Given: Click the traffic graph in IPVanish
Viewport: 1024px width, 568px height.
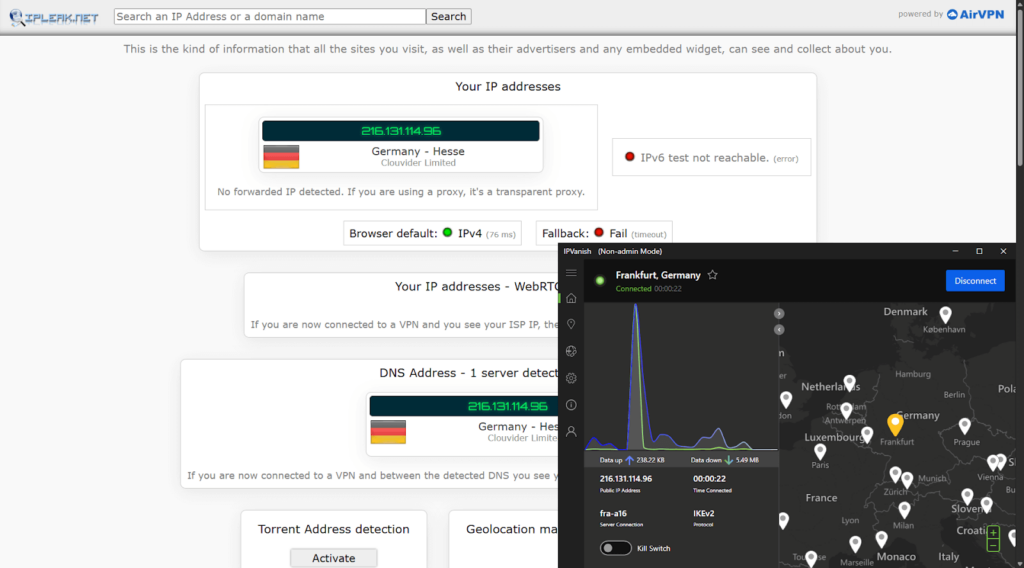Looking at the screenshot, I should [x=680, y=377].
